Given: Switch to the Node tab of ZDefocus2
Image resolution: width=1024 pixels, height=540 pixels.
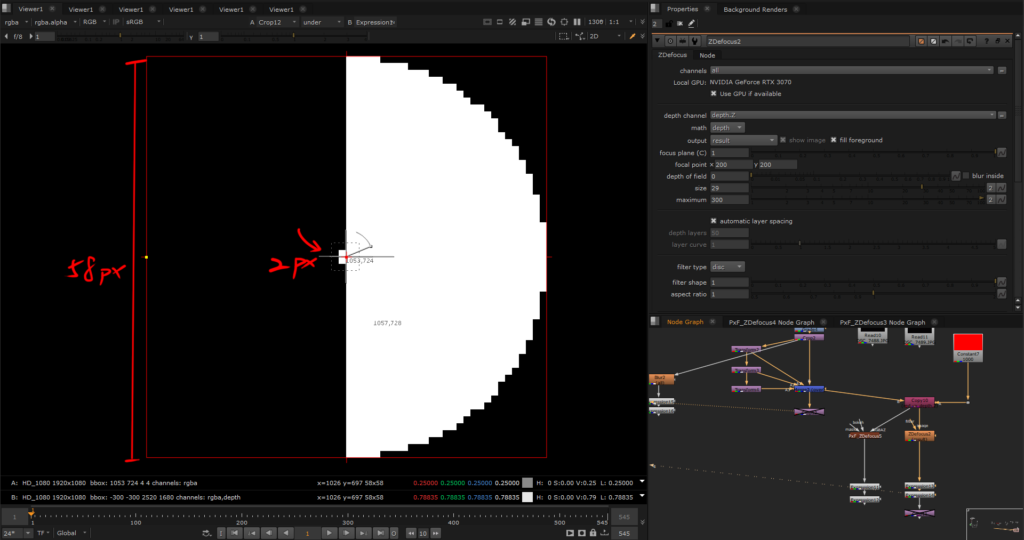Looking at the screenshot, I should [x=707, y=56].
